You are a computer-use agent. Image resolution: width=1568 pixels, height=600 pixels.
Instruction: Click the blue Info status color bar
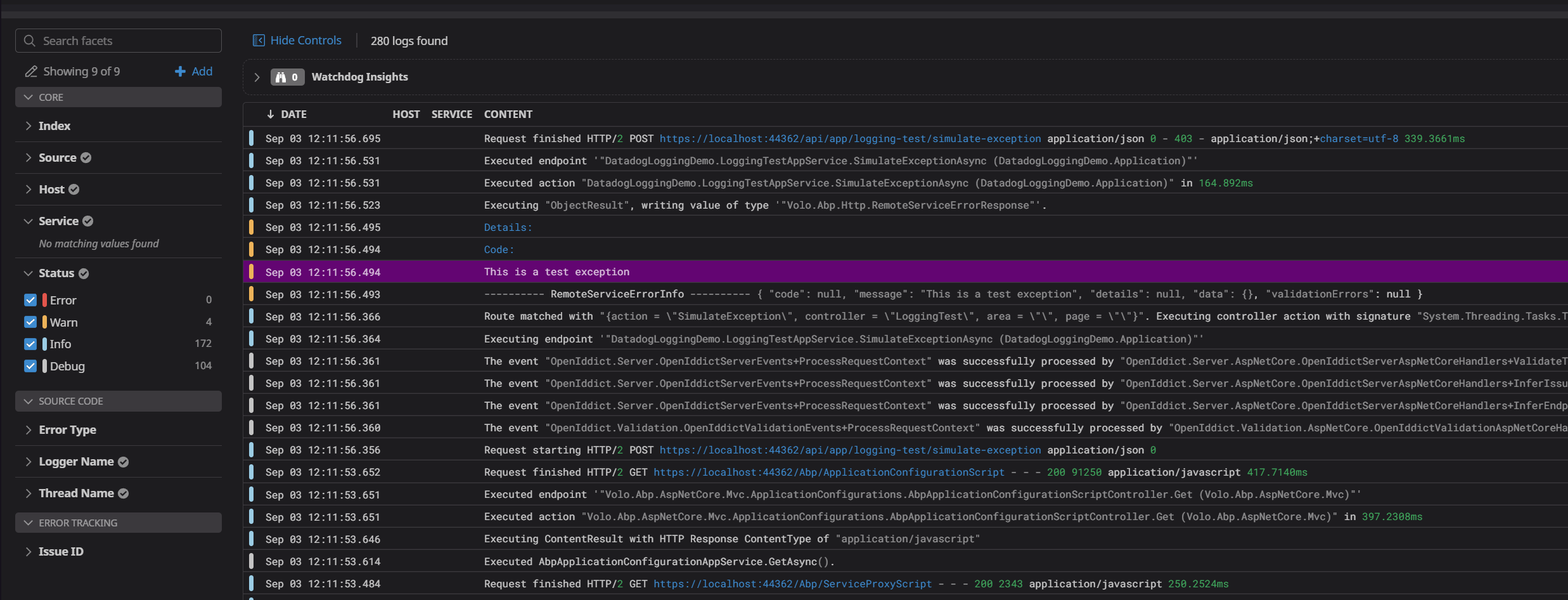(44, 344)
